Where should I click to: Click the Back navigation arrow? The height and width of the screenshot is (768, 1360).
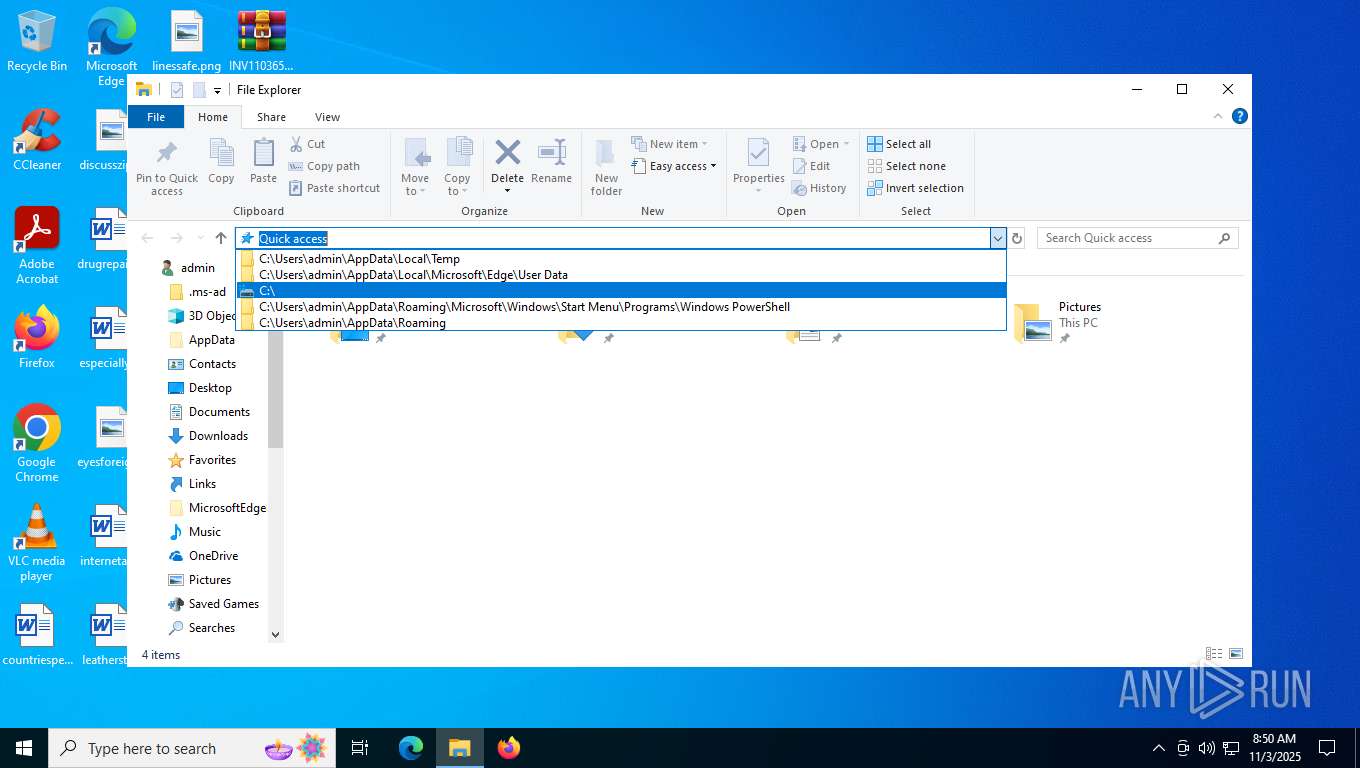[x=148, y=238]
